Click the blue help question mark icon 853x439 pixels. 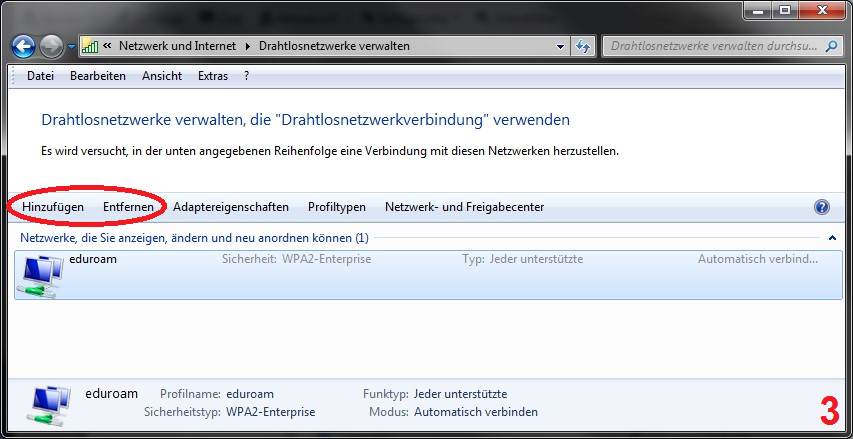822,207
